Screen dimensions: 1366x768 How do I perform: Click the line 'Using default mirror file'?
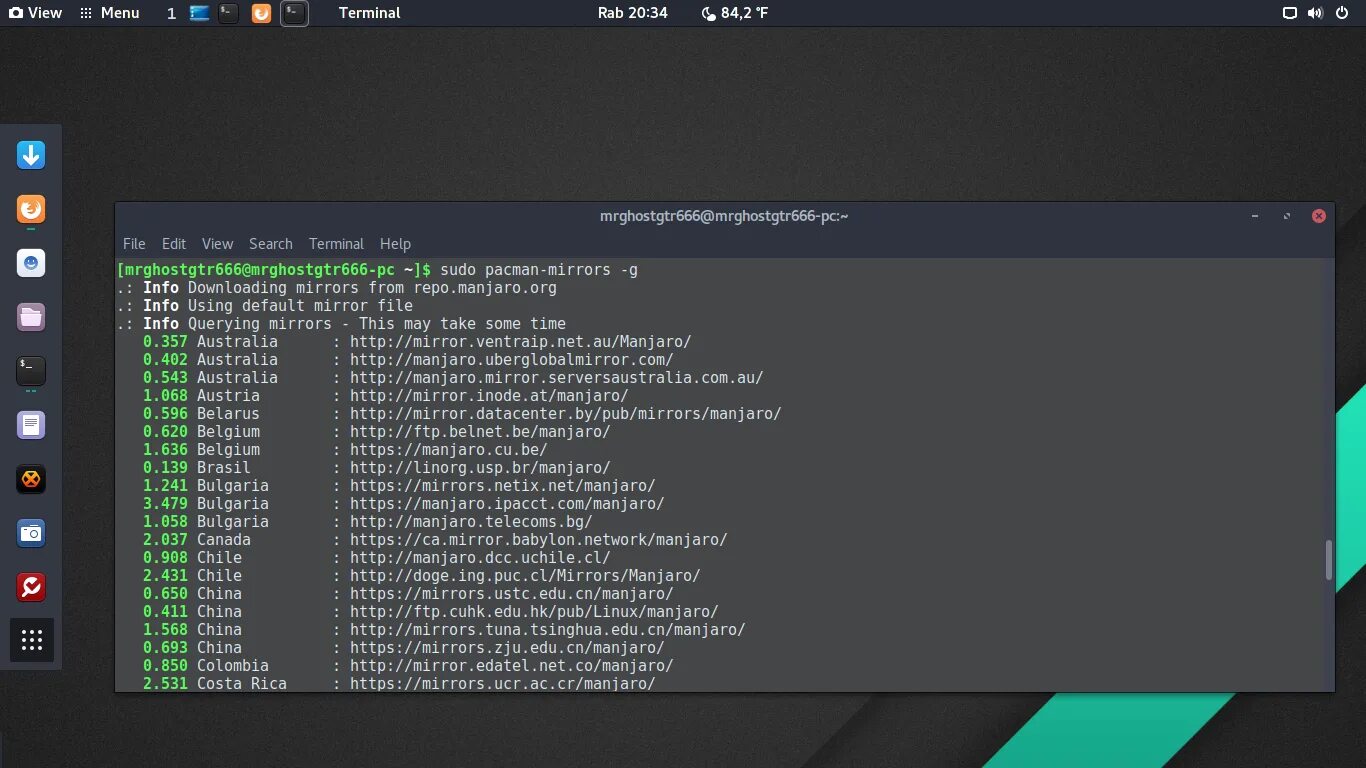click(x=300, y=306)
